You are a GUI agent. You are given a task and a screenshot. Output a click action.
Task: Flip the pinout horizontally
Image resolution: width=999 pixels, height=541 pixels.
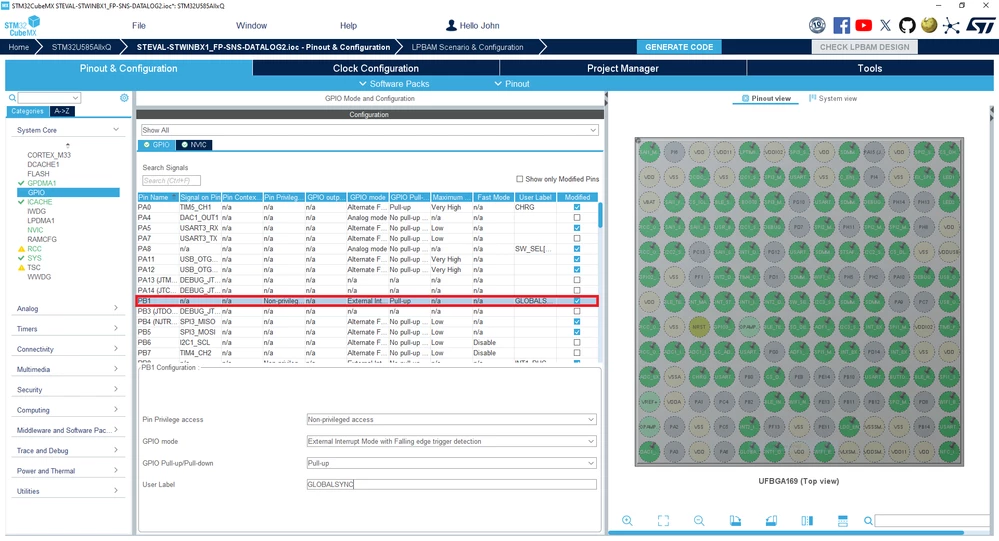tap(807, 521)
